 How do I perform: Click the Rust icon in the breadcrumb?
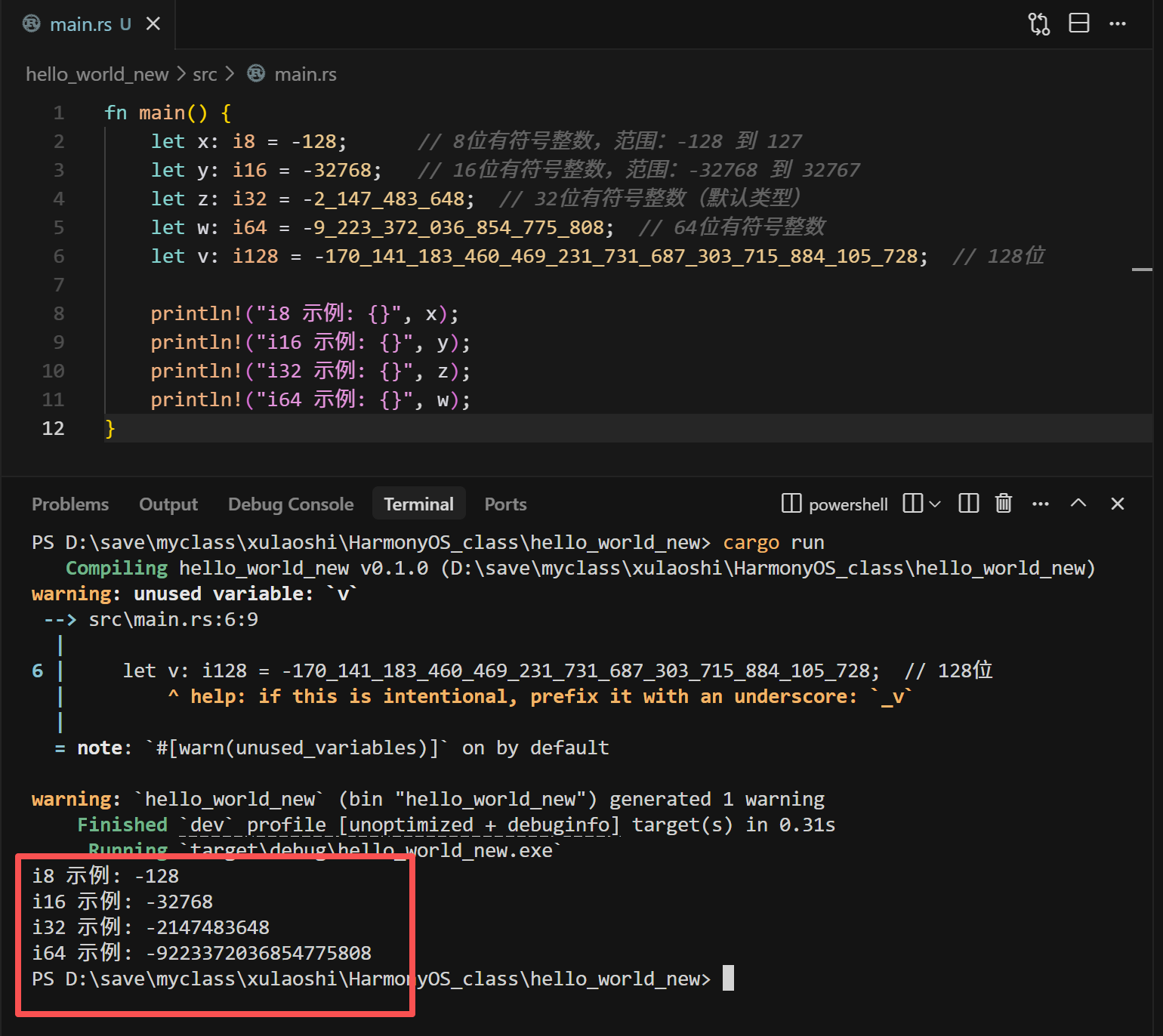point(257,73)
